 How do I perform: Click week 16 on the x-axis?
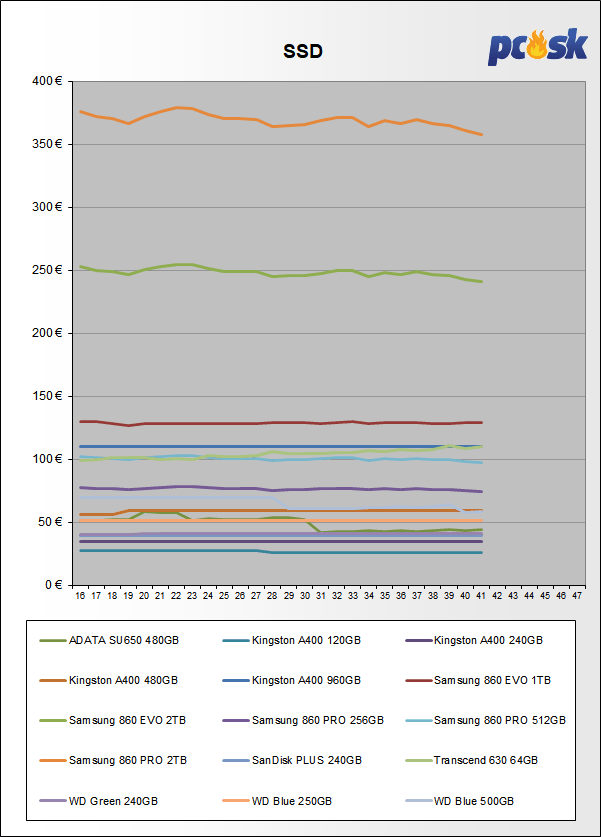pos(80,596)
